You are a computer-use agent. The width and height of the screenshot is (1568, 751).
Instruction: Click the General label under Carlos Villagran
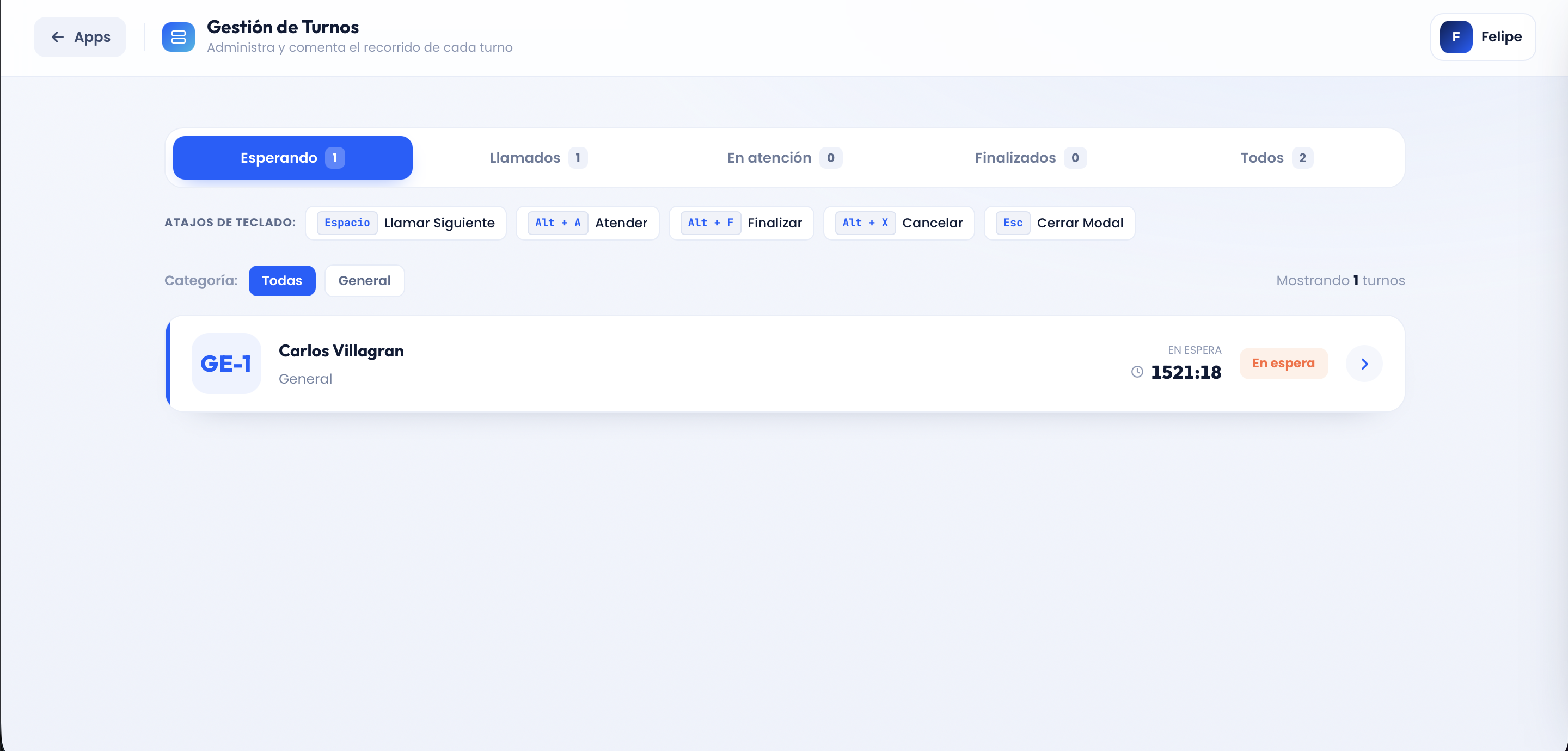(x=305, y=379)
